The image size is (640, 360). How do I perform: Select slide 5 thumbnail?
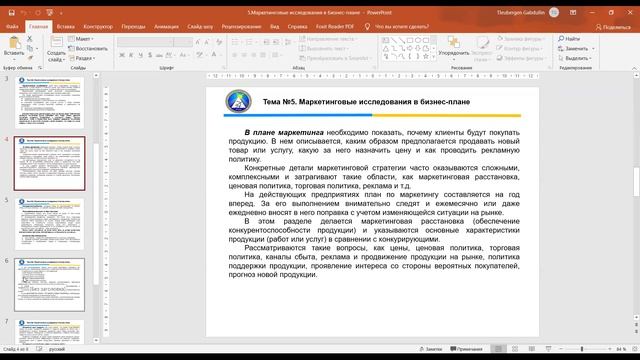pos(49,224)
